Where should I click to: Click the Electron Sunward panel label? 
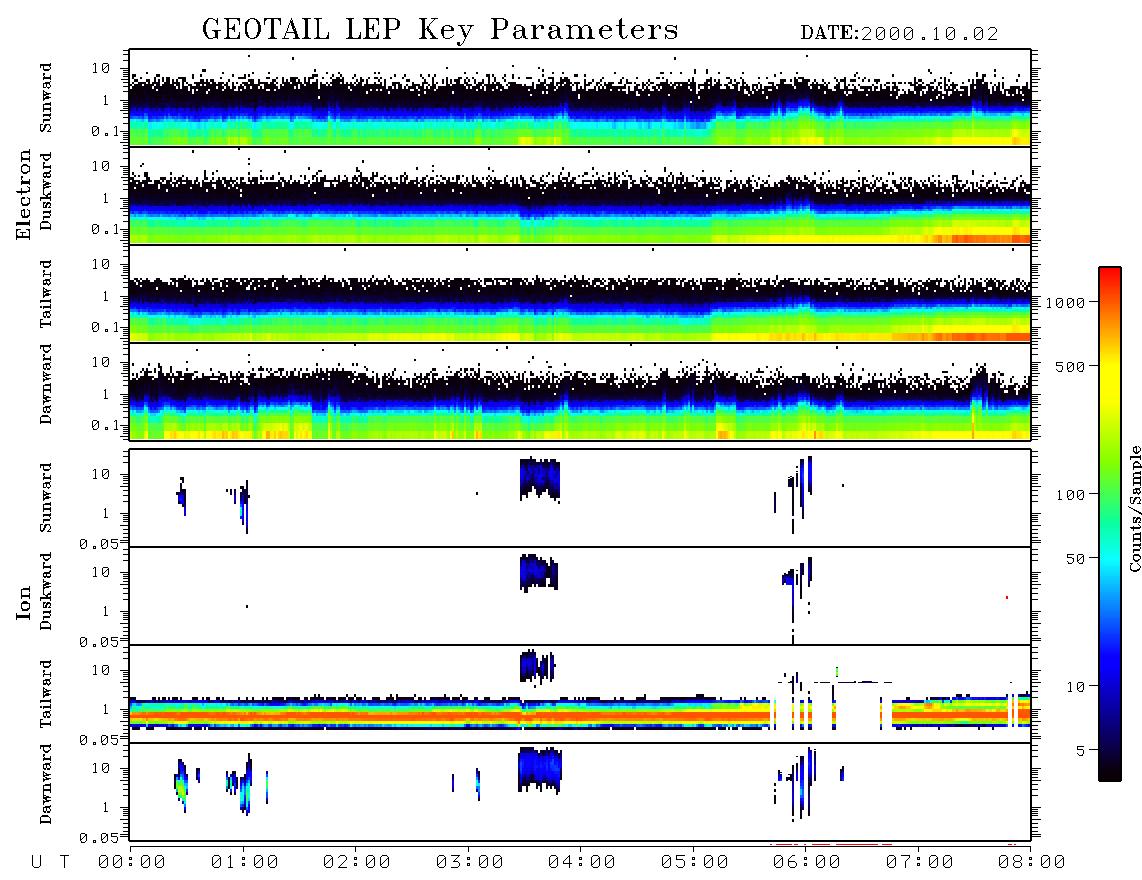tap(46, 98)
